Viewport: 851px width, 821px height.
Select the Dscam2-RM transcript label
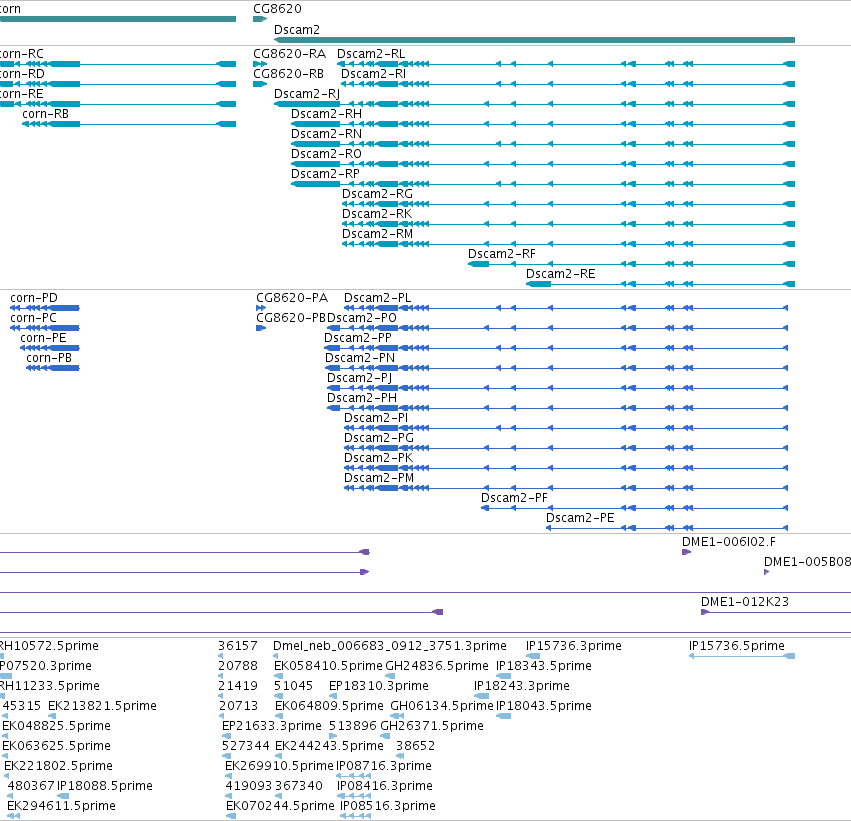click(x=377, y=234)
